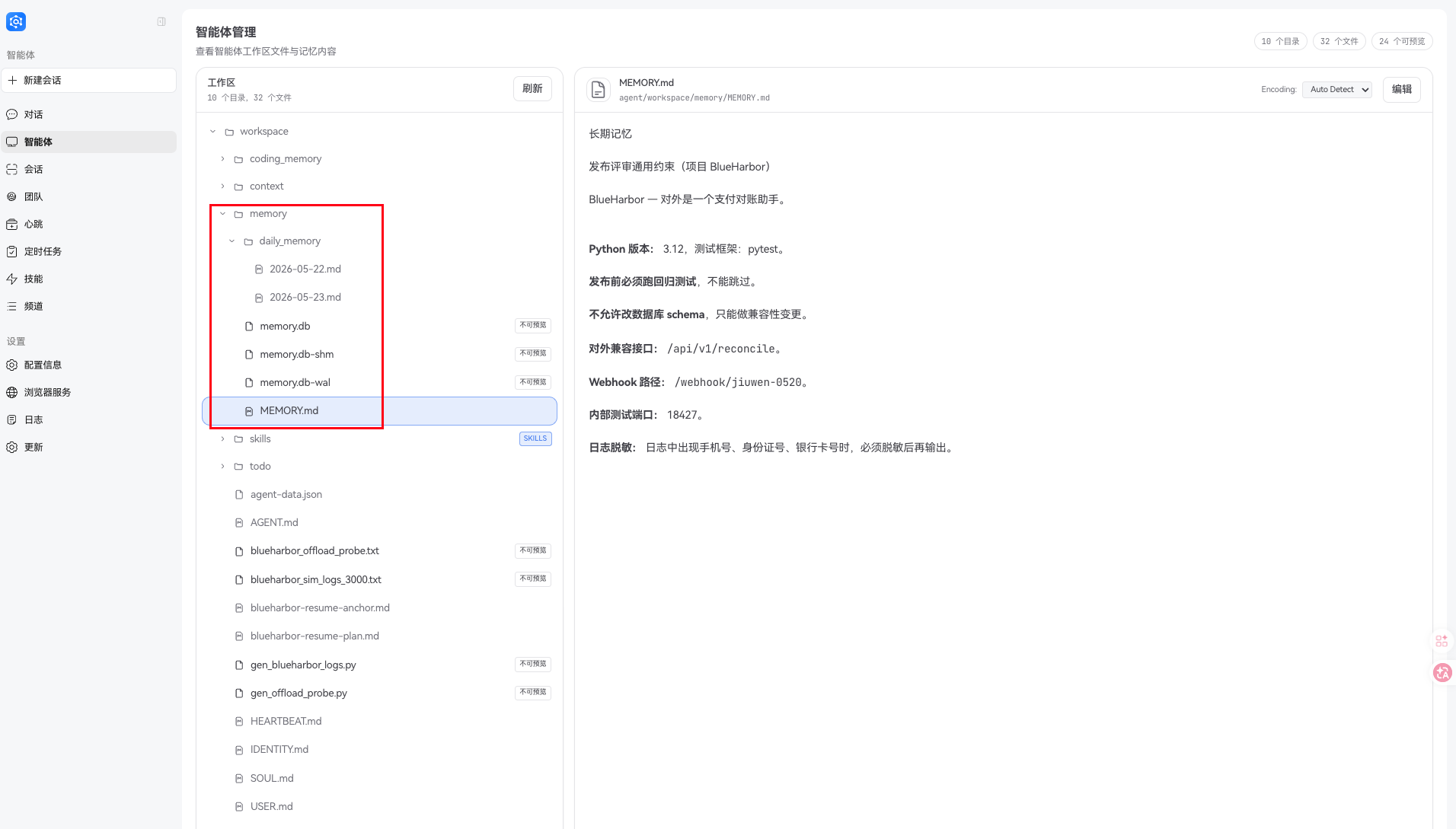Click the pink grid floating icon
Screen dimensions: 1456x829
click(1442, 641)
